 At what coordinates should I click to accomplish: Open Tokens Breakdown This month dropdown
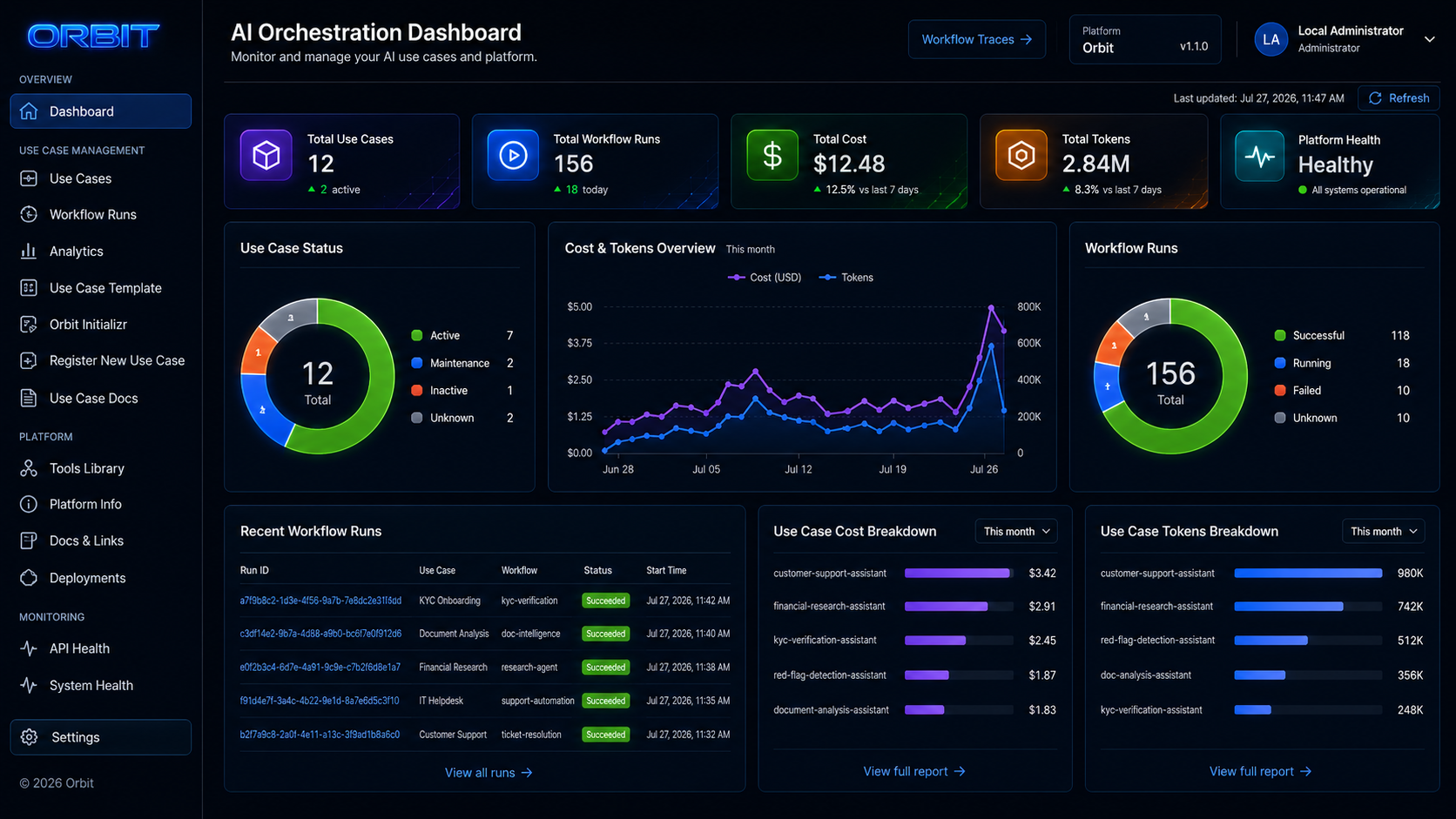pos(1383,532)
